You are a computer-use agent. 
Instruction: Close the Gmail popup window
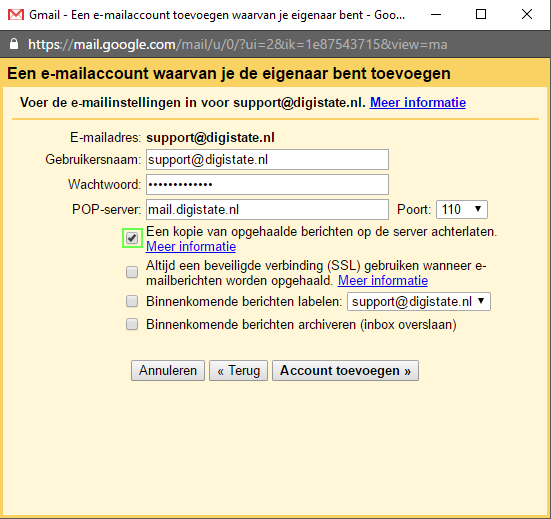(527, 14)
